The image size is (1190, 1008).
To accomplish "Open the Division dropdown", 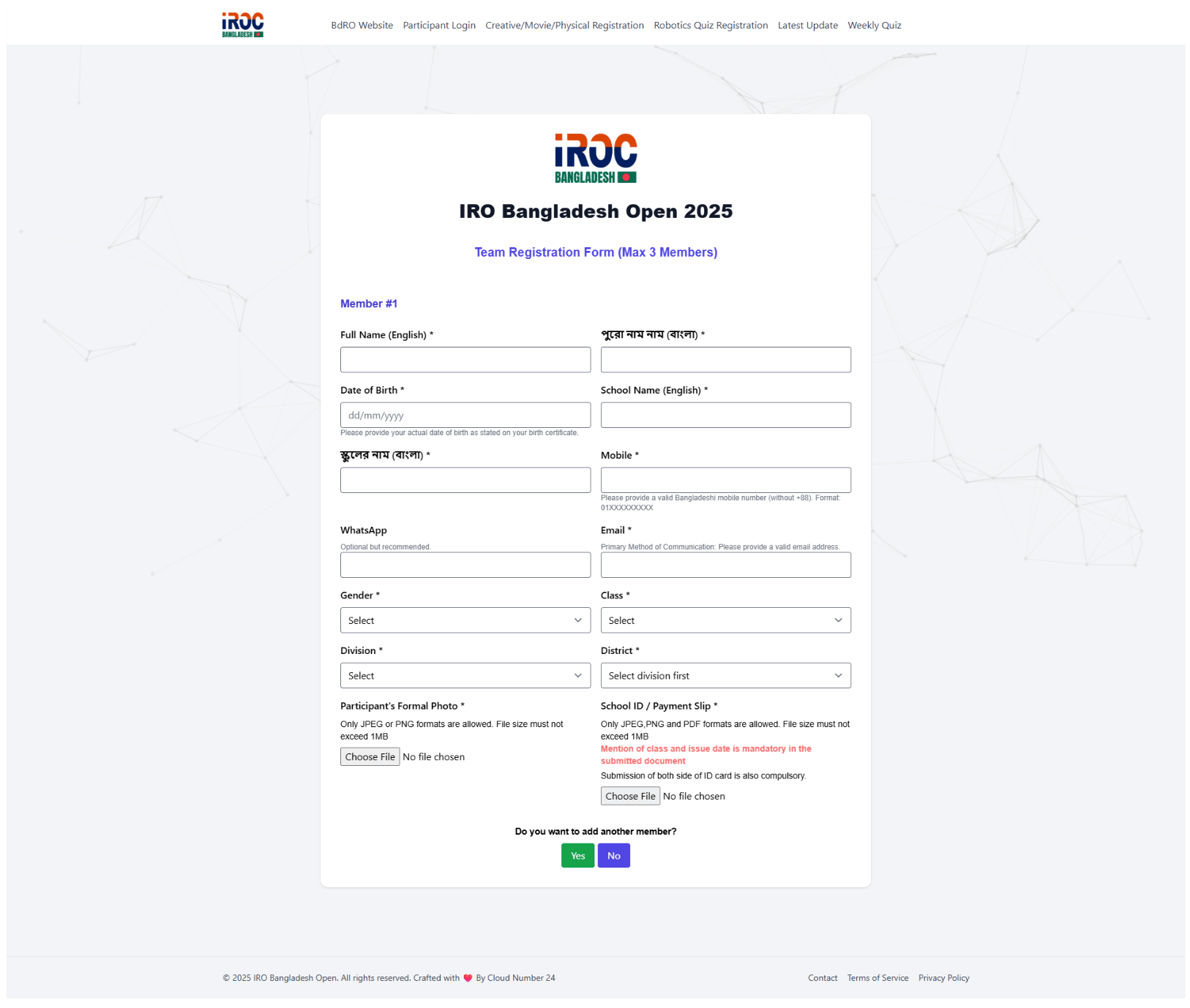I will 465,675.
